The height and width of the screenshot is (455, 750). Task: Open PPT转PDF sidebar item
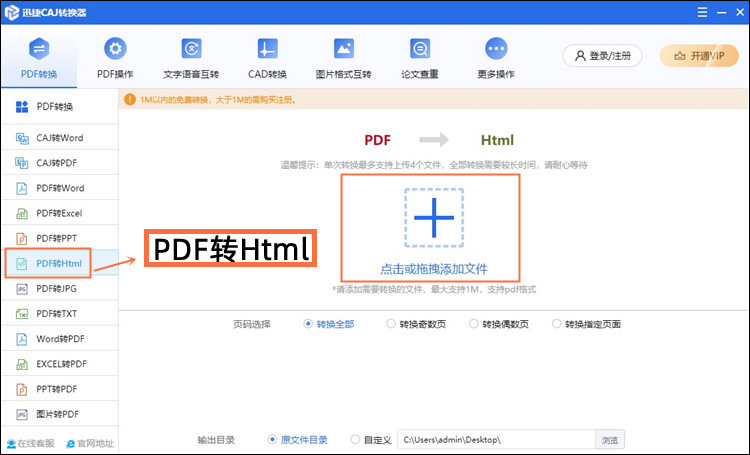coord(60,389)
